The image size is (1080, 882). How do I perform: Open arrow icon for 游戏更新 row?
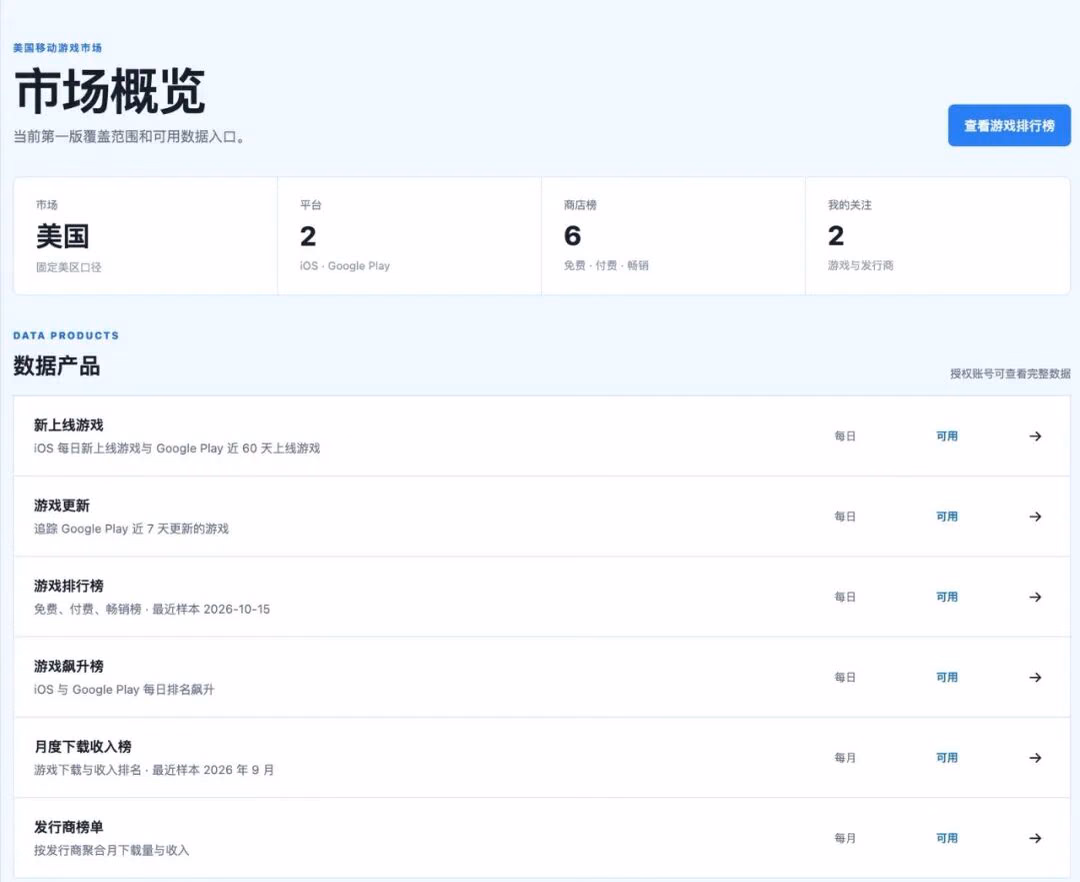[x=1035, y=516]
